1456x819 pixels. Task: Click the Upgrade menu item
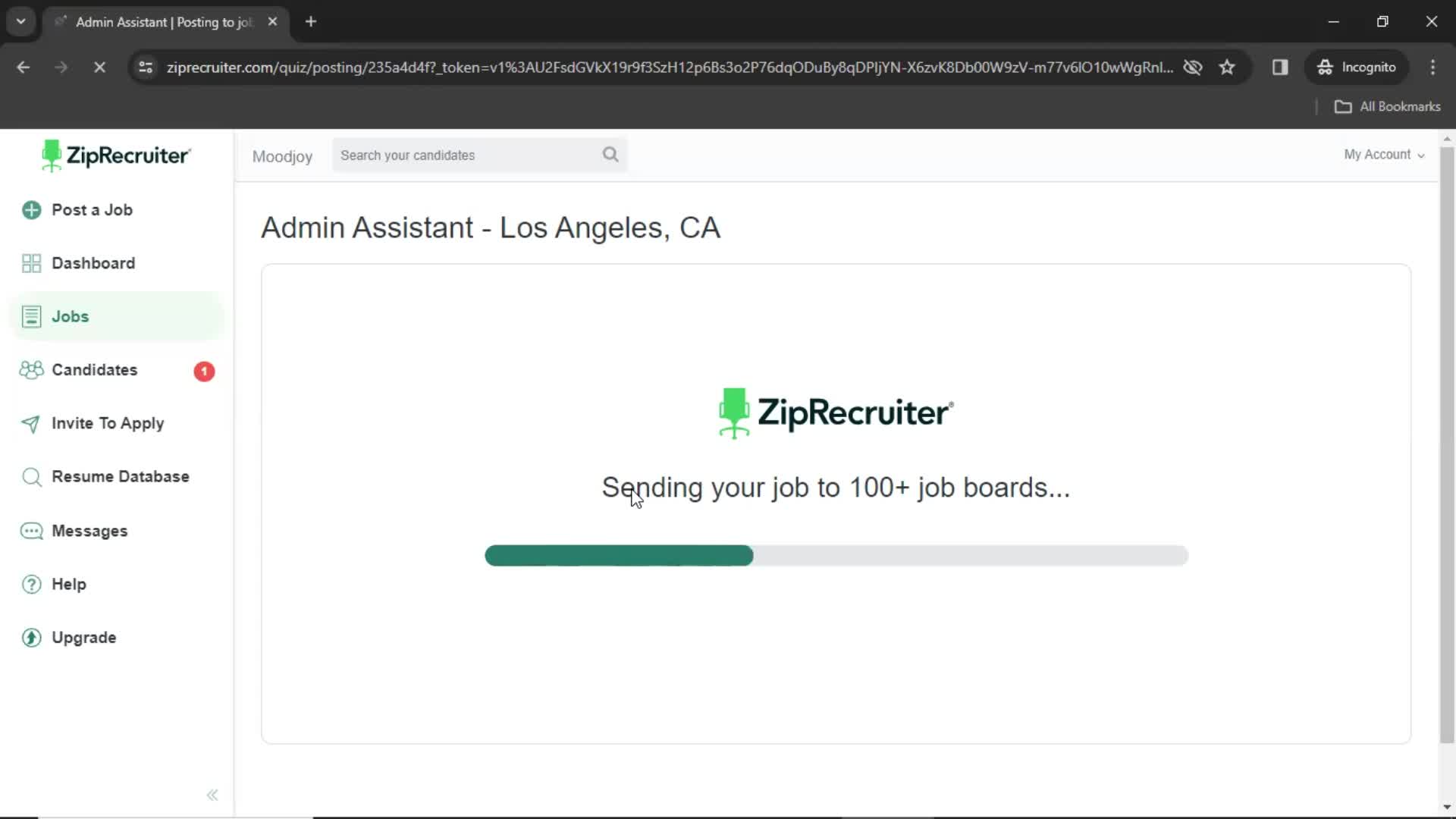click(x=84, y=637)
